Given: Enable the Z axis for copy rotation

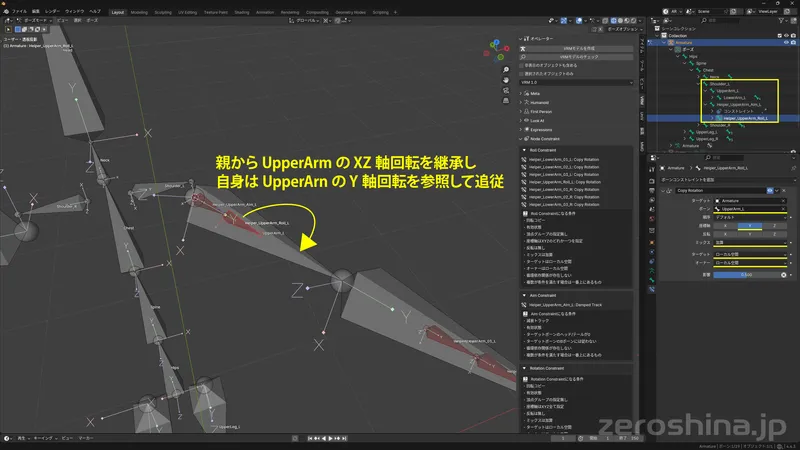Looking at the screenshot, I should (x=774, y=226).
